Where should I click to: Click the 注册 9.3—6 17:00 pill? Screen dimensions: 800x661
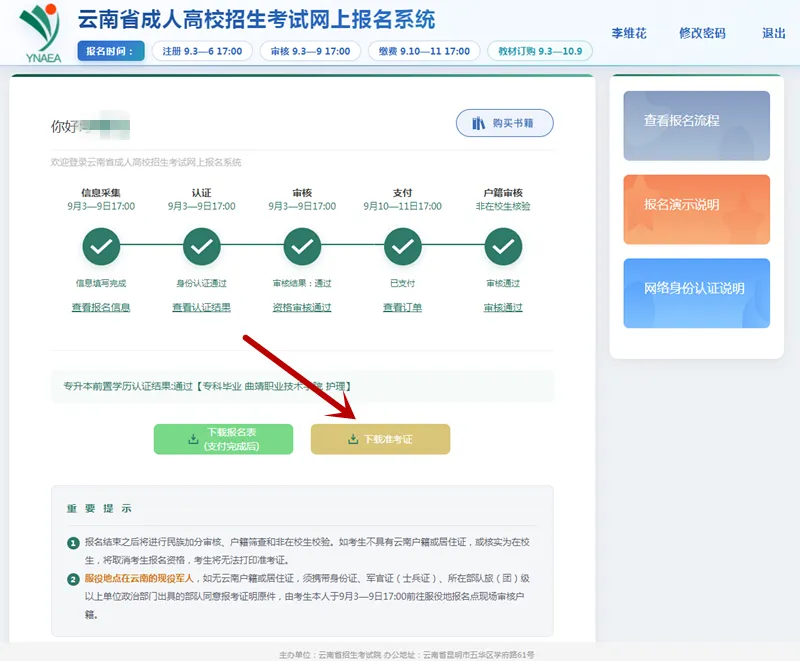point(203,51)
